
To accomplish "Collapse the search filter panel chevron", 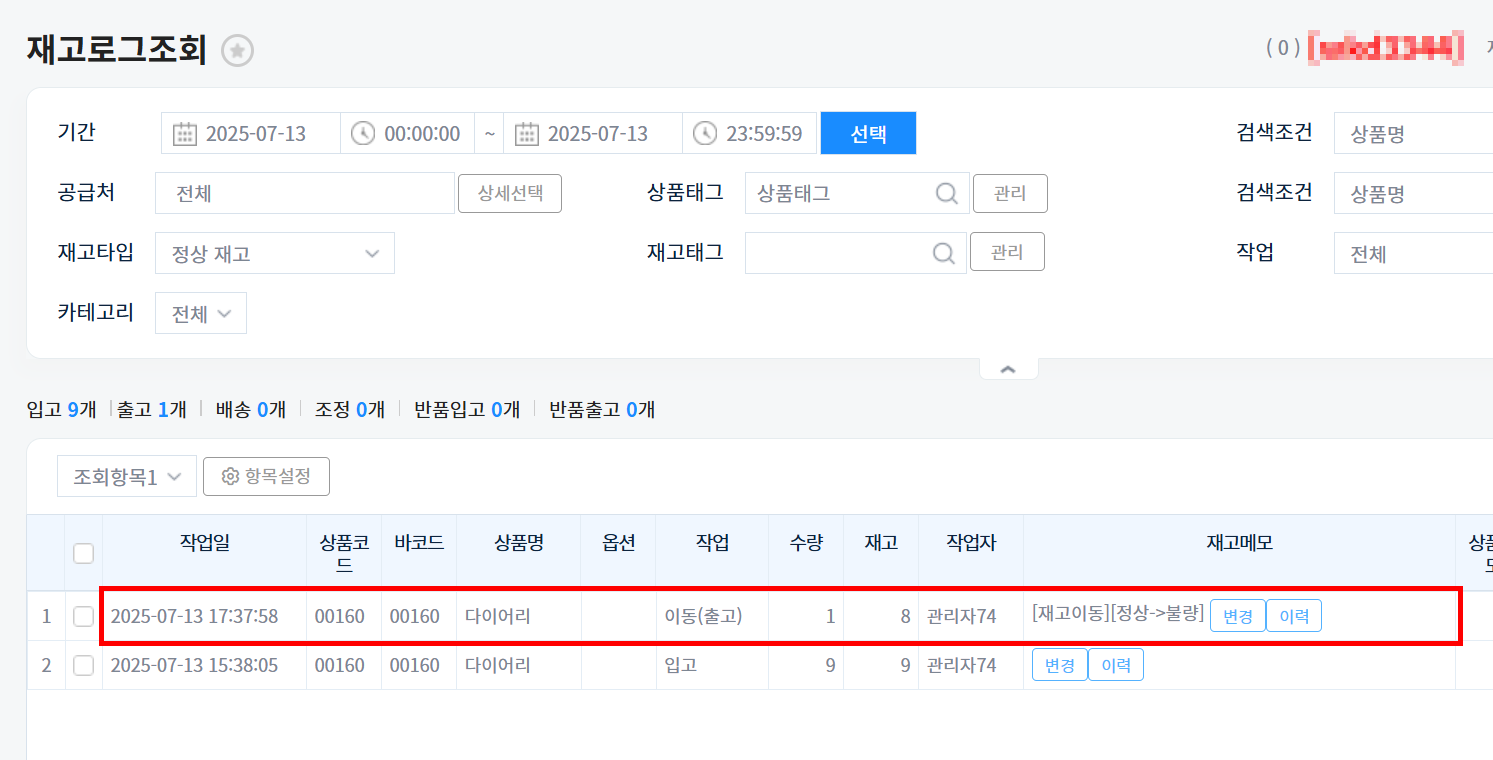I will 1008,369.
